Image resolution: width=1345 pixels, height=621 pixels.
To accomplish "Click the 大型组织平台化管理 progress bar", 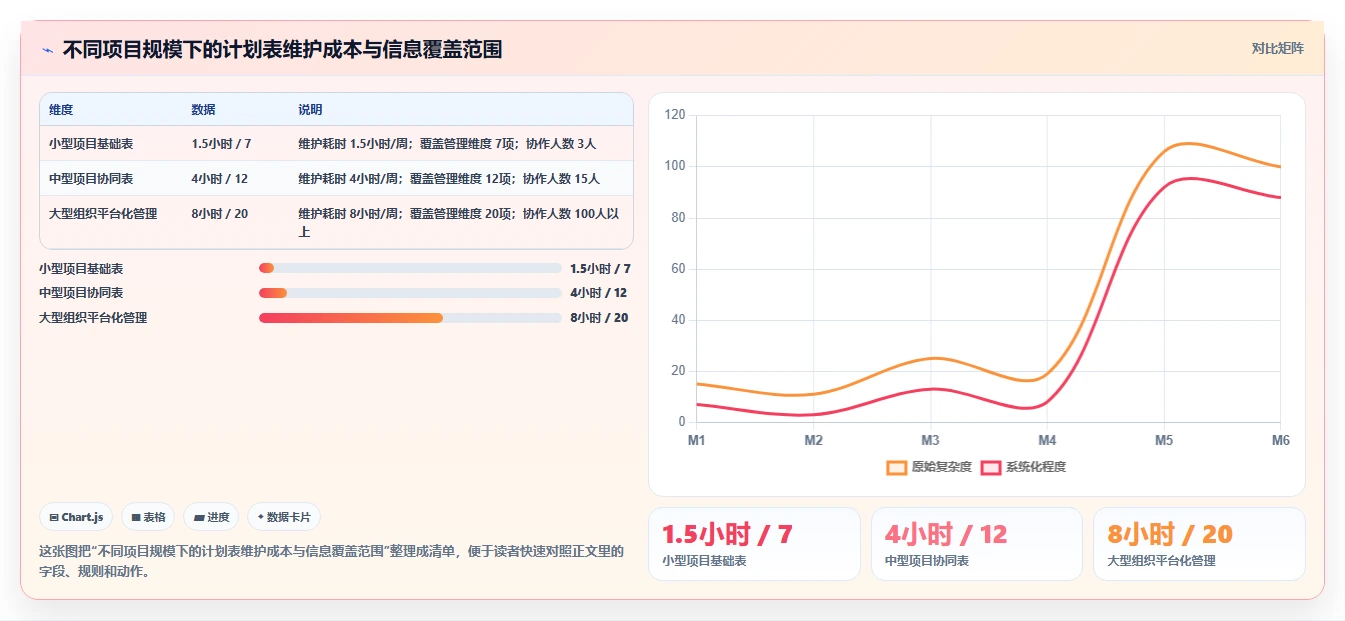I will point(410,318).
